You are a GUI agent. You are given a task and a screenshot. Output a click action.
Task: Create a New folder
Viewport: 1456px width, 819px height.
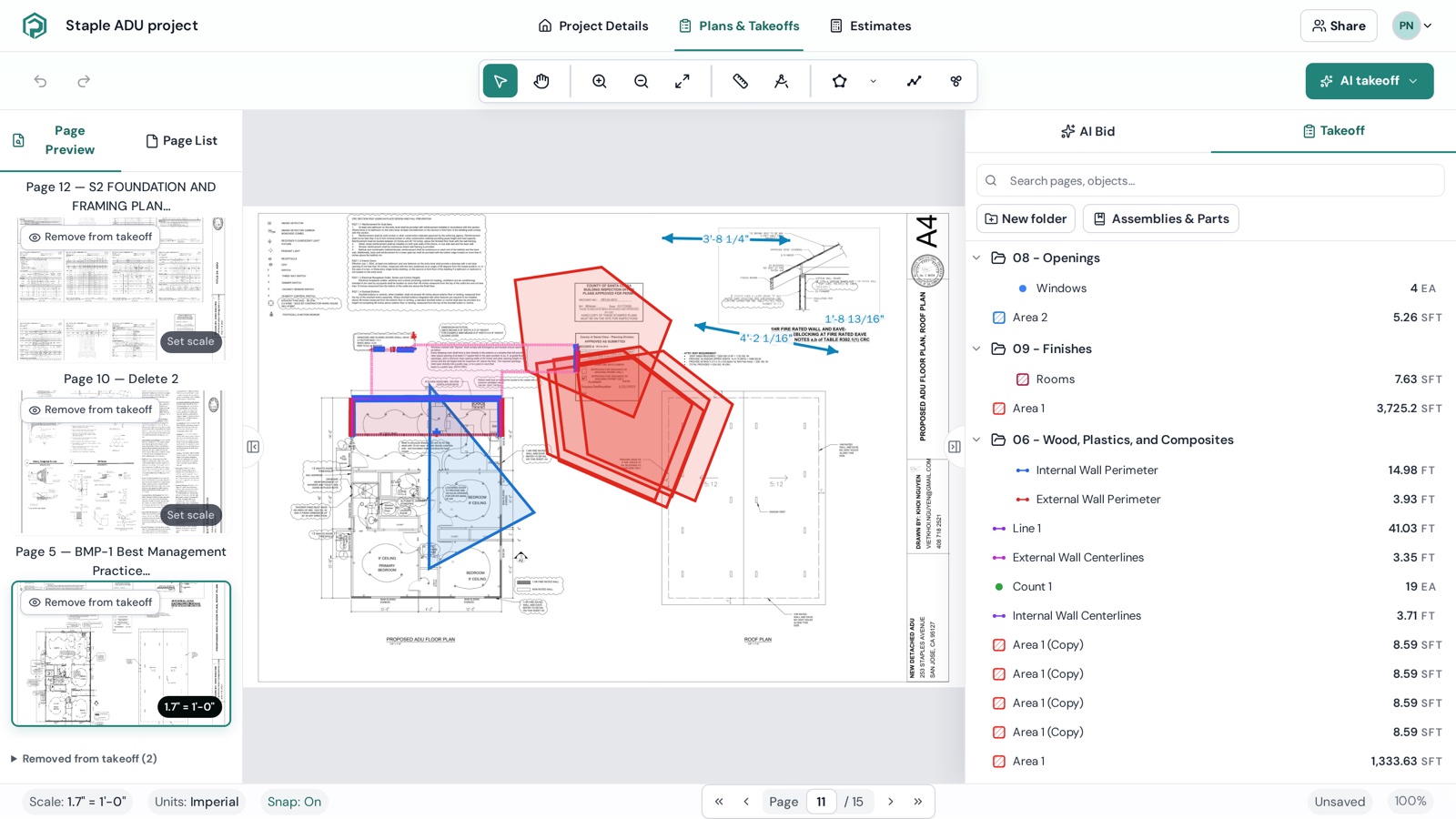click(1026, 219)
